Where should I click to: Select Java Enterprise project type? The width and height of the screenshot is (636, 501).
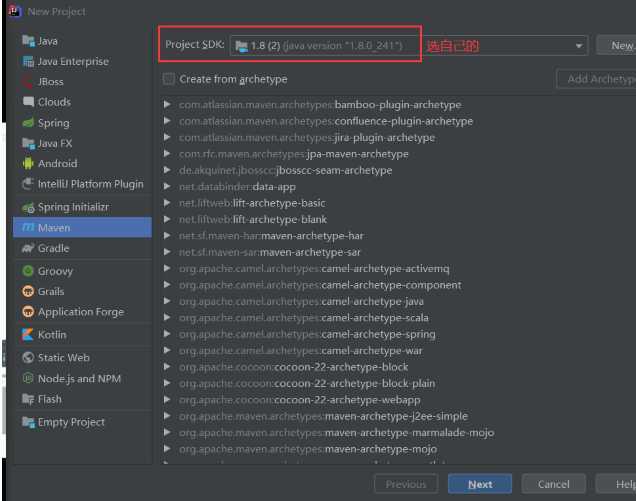click(82, 61)
